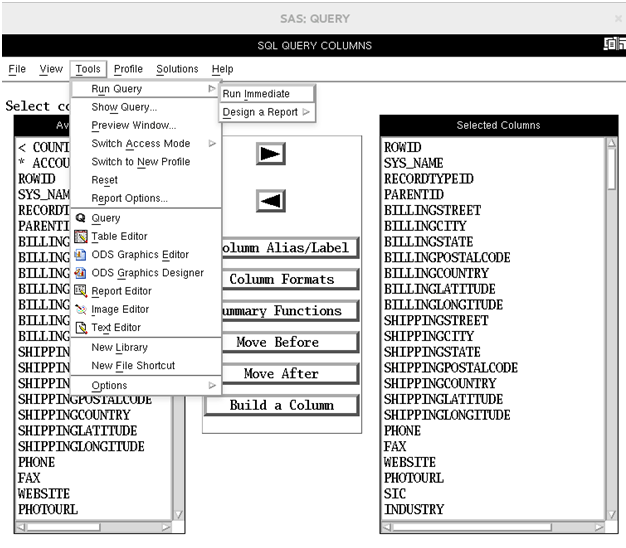This screenshot has height=548, width=626.
Task: Click Available Columns scroll down arrow
Action: [178, 514]
